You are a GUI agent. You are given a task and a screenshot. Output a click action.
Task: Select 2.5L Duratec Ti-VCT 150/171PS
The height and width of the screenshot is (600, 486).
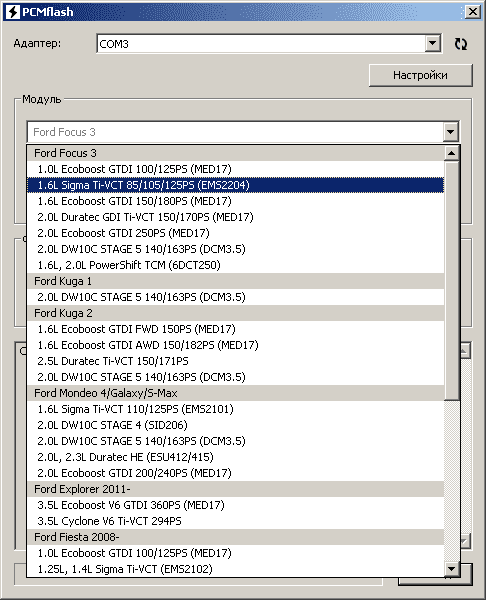235,361
